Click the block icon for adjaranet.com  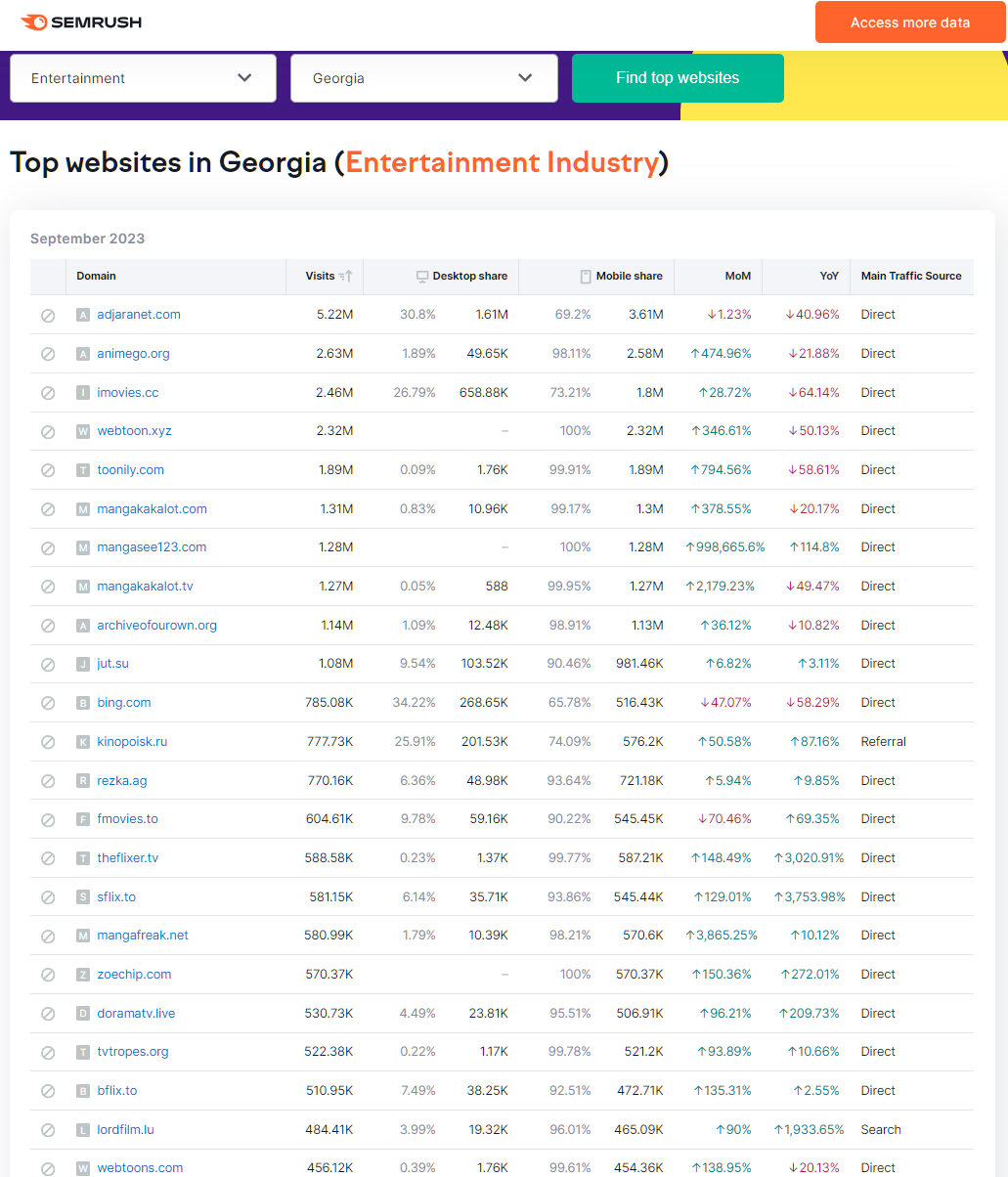pos(48,315)
